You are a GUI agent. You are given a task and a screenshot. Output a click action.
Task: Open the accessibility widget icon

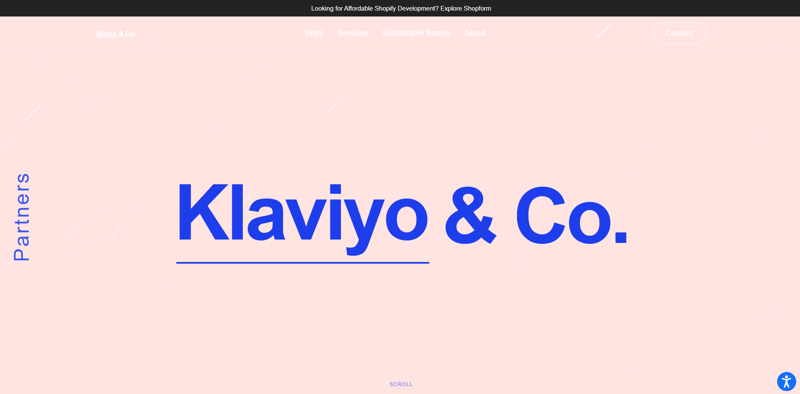(786, 381)
